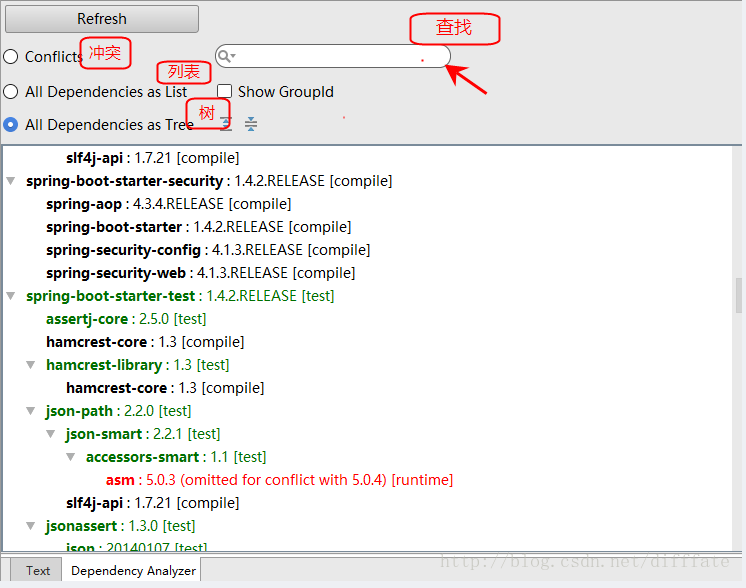The width and height of the screenshot is (746, 588).
Task: Select assertj-core 2.5.0 row
Action: [126, 319]
